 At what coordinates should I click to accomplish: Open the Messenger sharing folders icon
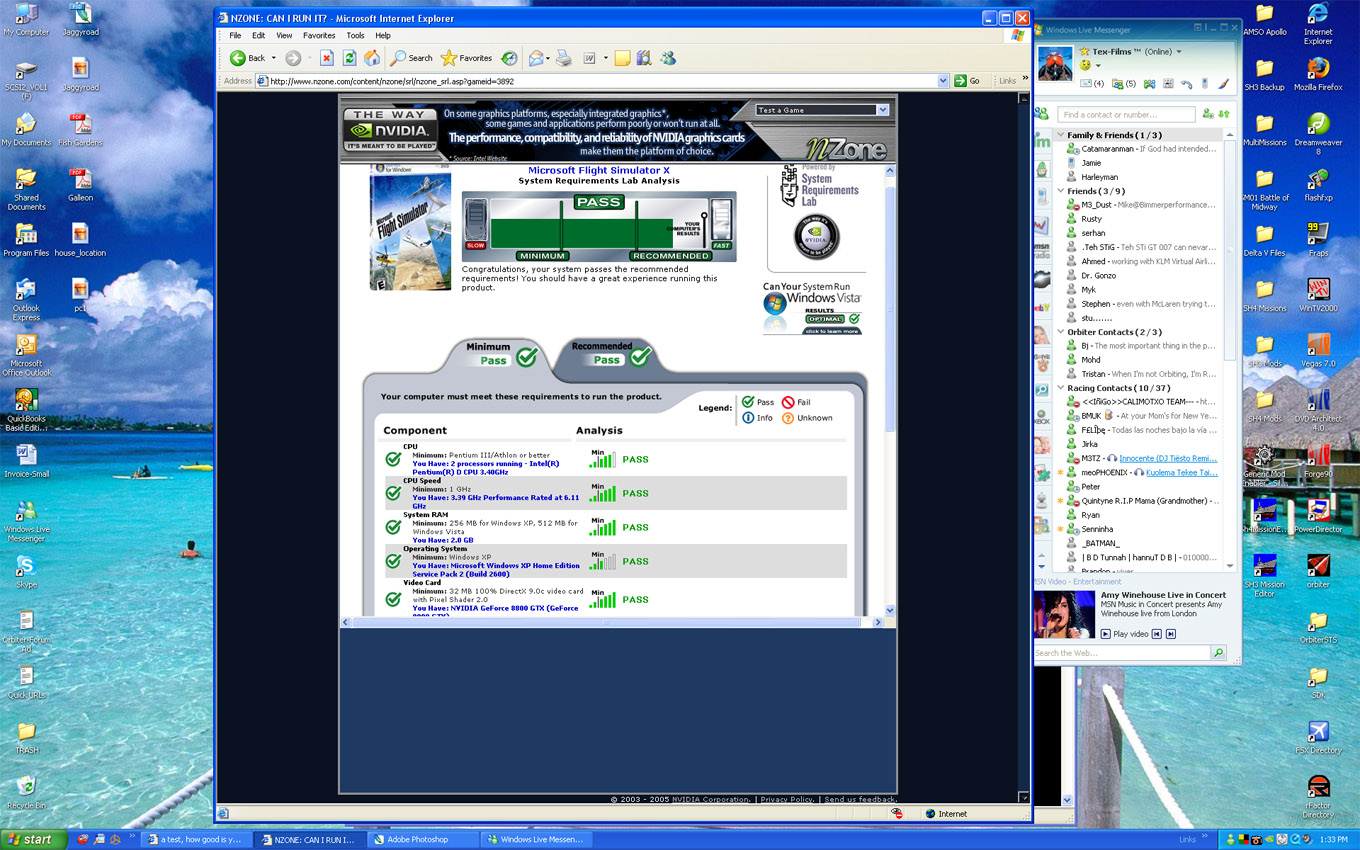tap(1124, 84)
